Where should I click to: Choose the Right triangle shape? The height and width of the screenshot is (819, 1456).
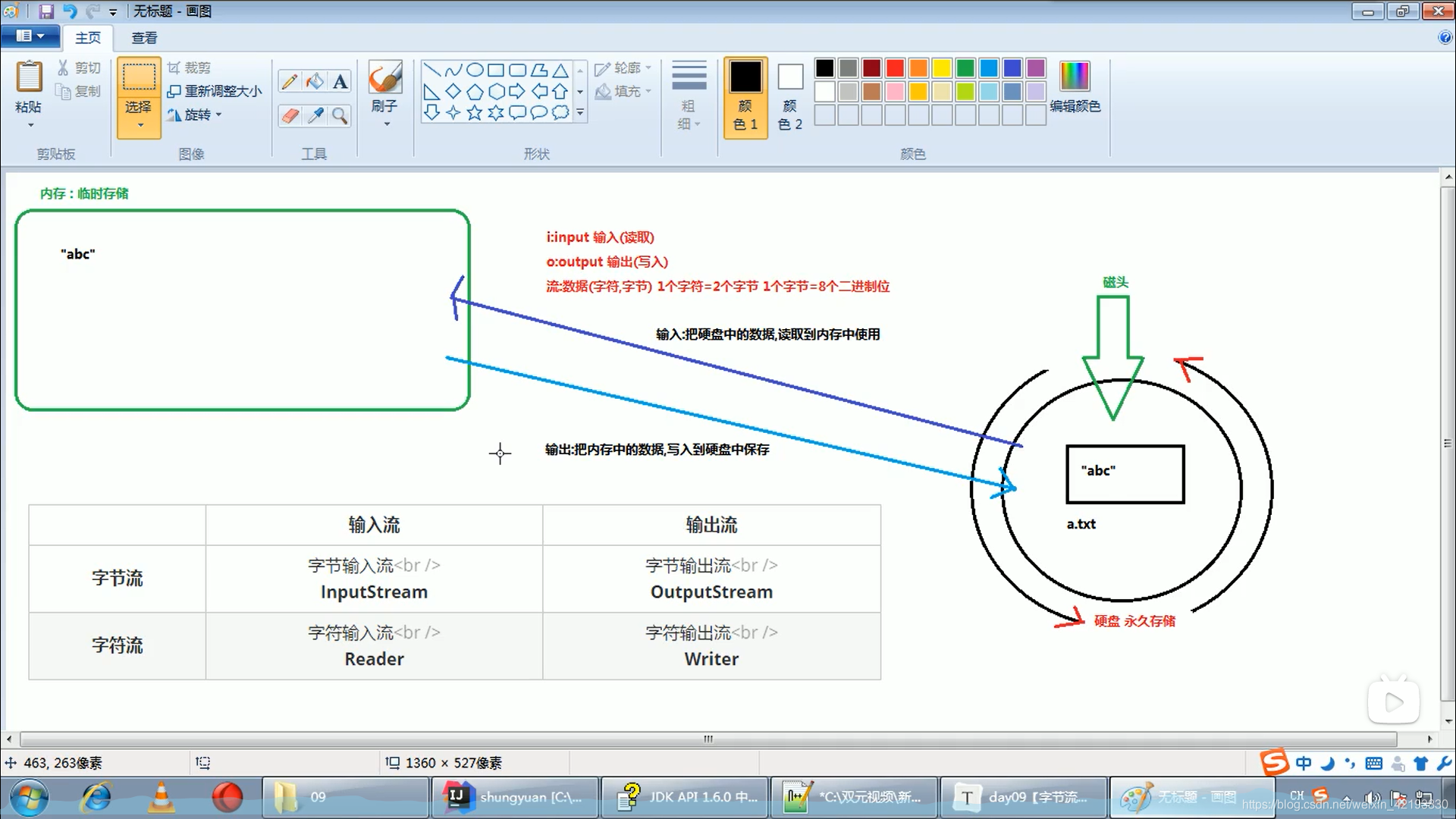pyautogui.click(x=432, y=92)
